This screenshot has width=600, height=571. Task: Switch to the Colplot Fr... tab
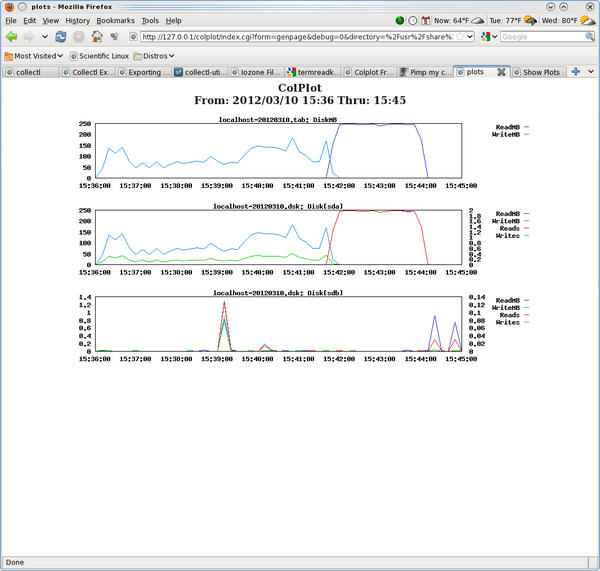pyautogui.click(x=368, y=72)
